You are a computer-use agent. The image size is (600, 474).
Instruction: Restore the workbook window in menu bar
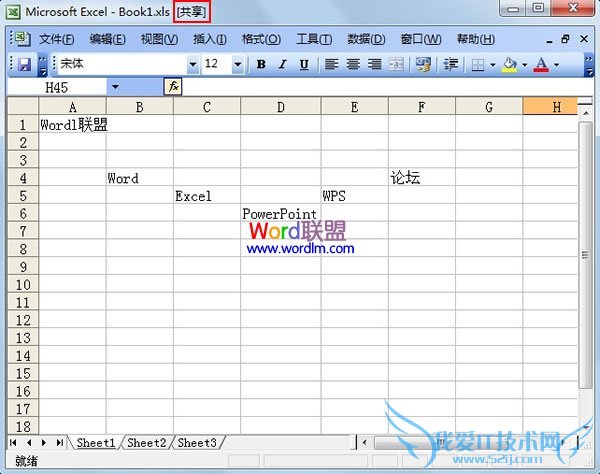(566, 39)
